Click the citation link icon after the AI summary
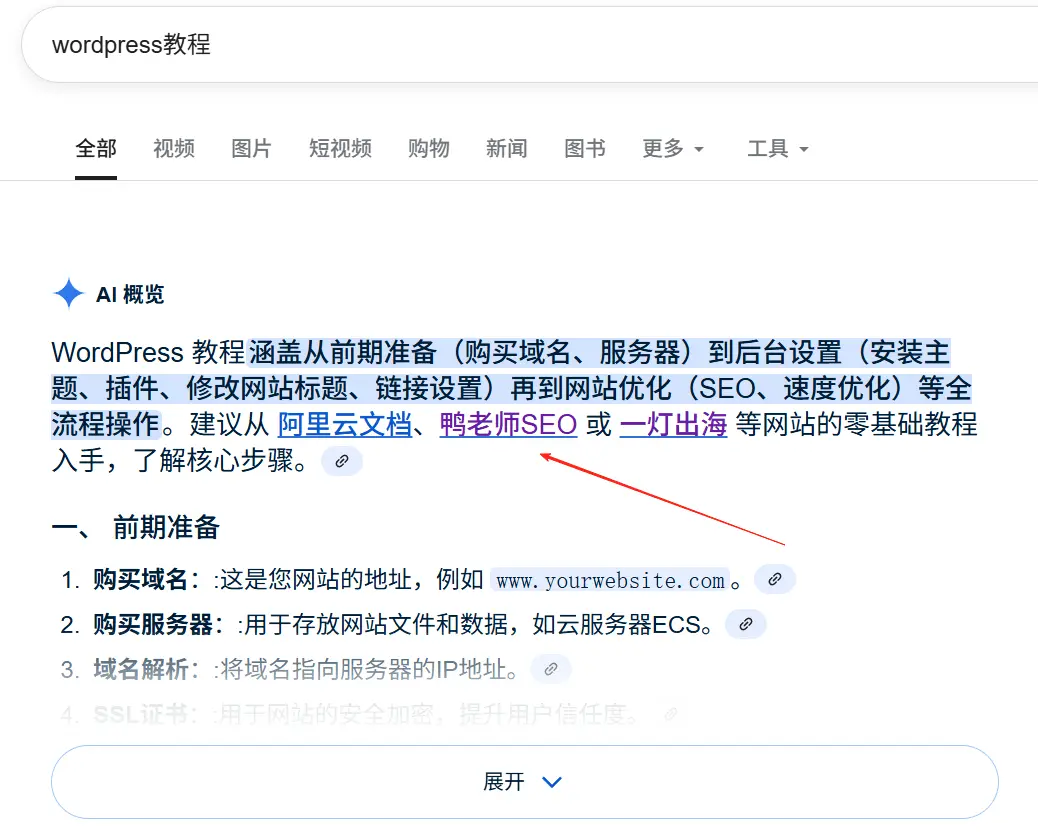1038x834 pixels. click(x=341, y=461)
